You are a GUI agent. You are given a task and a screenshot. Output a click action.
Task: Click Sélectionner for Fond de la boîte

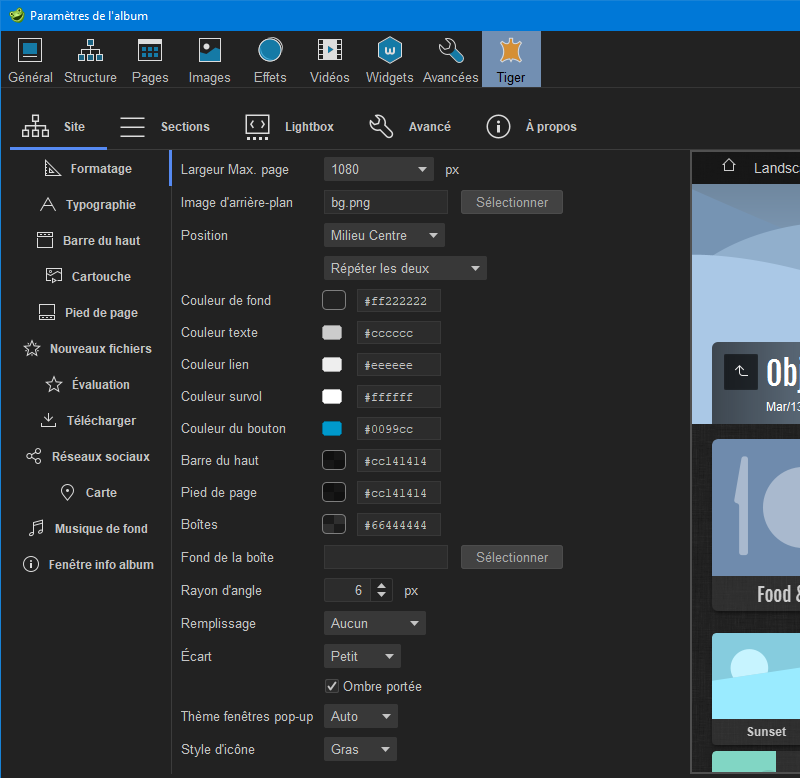(511, 558)
